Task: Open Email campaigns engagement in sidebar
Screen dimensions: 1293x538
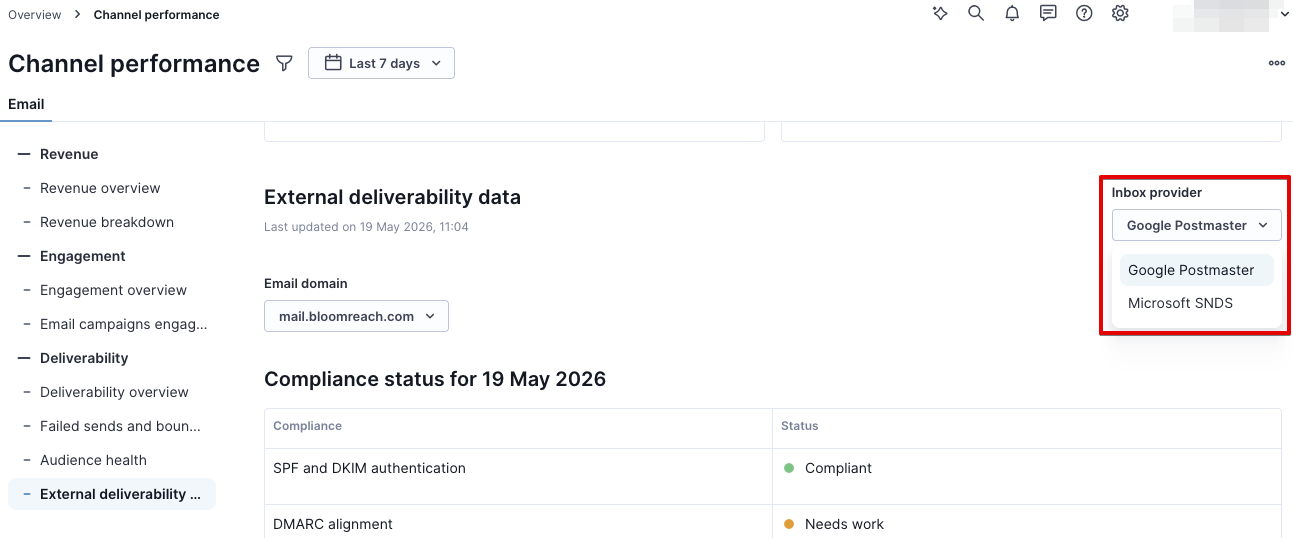Action: 123,324
